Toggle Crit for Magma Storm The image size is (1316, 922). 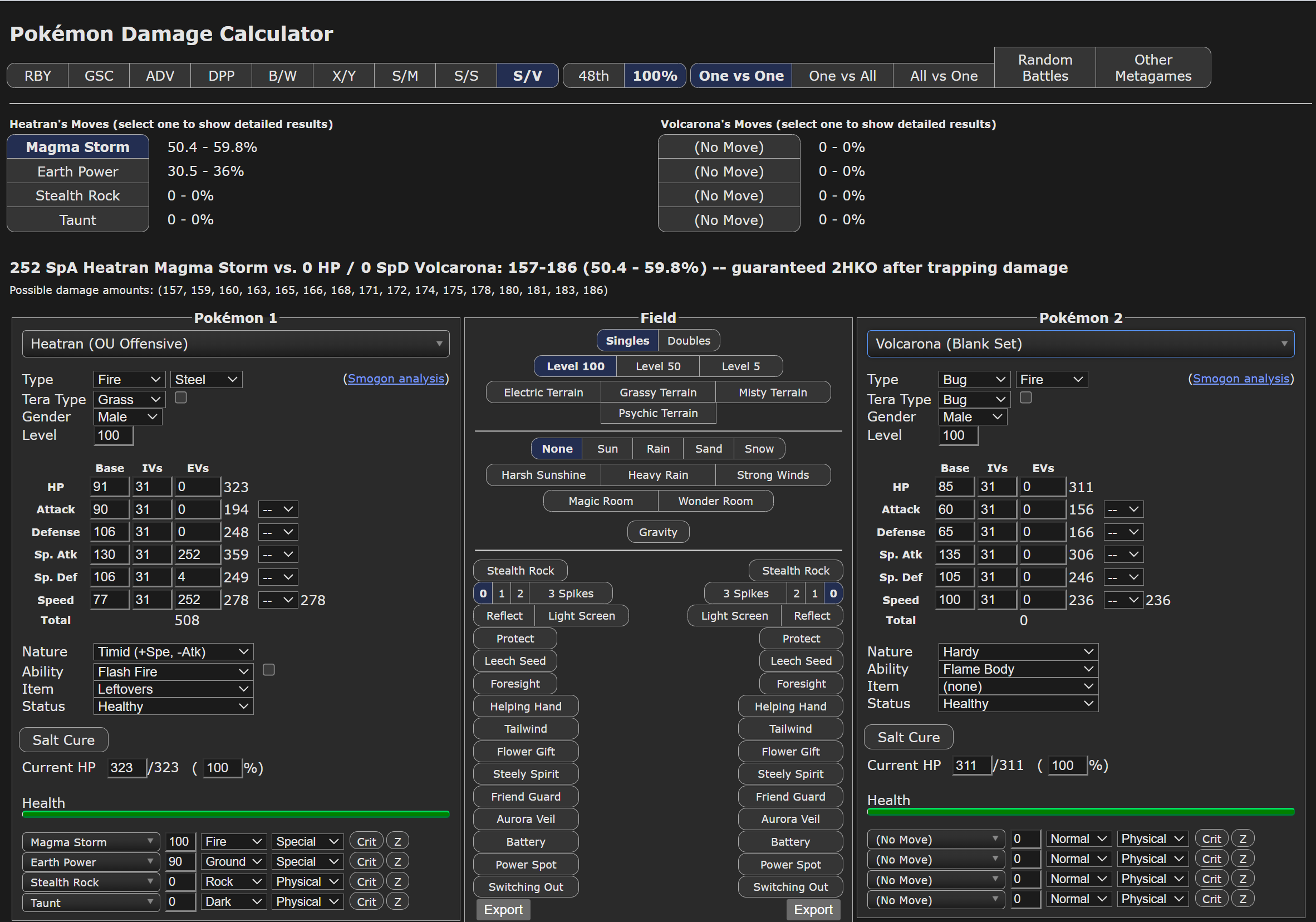366,841
